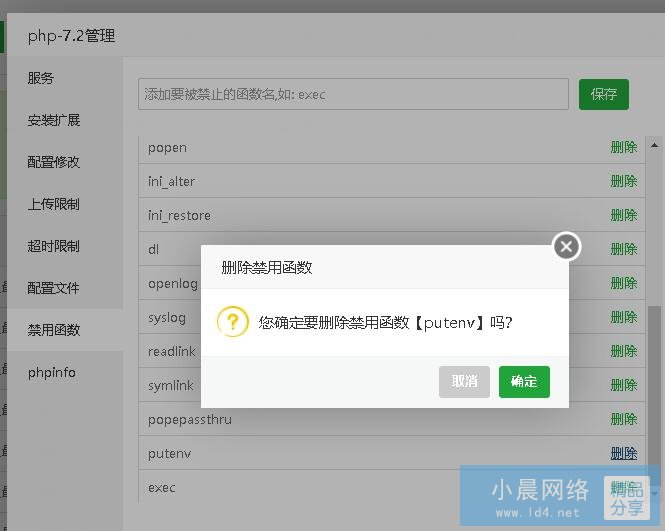Delete the ini_restore function entry
This screenshot has width=665, height=531.
point(624,215)
